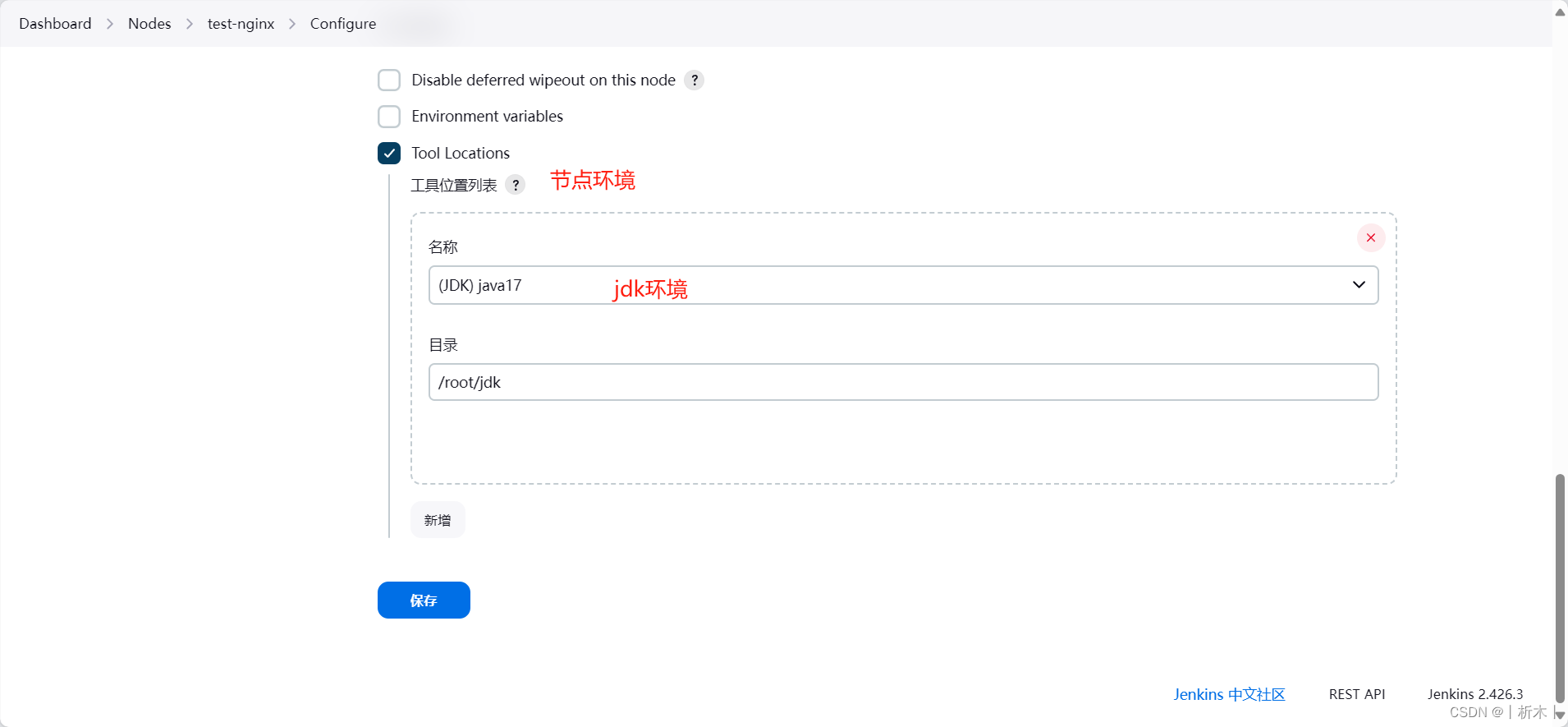Click the scrollbar up arrow
Screen dimensions: 1568x727
click(x=1560, y=12)
